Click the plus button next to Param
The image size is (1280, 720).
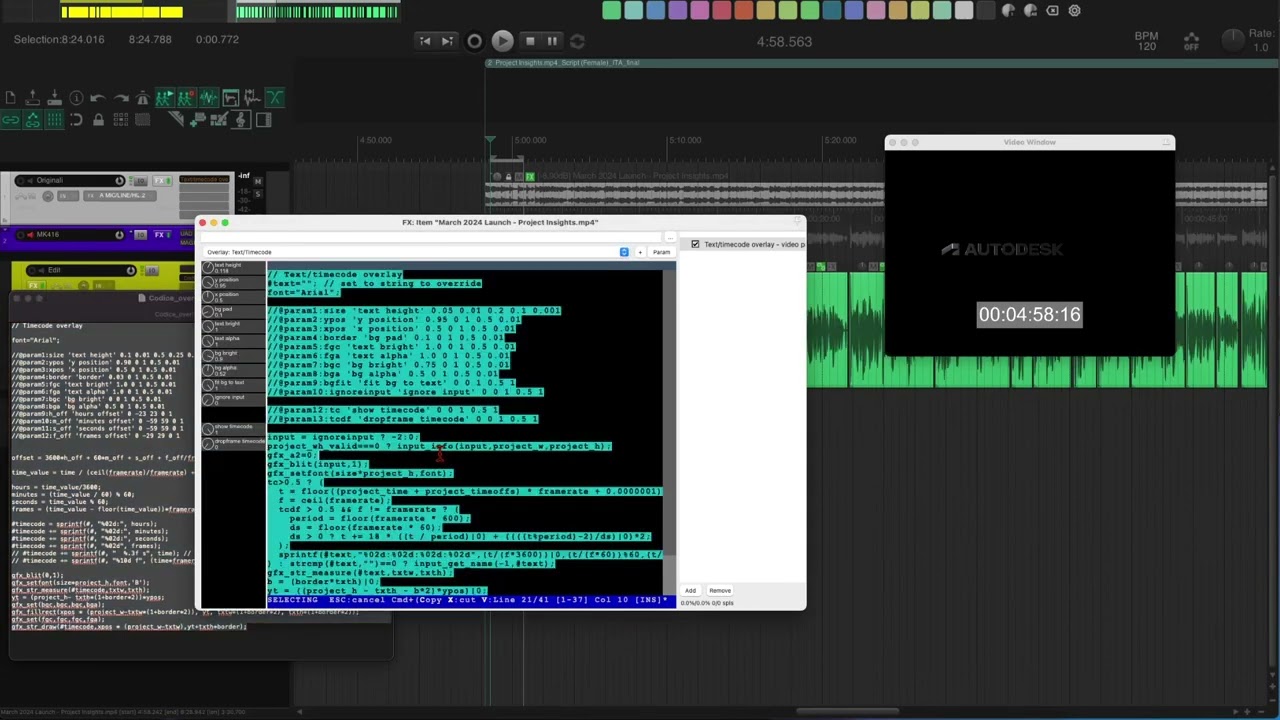tap(640, 252)
